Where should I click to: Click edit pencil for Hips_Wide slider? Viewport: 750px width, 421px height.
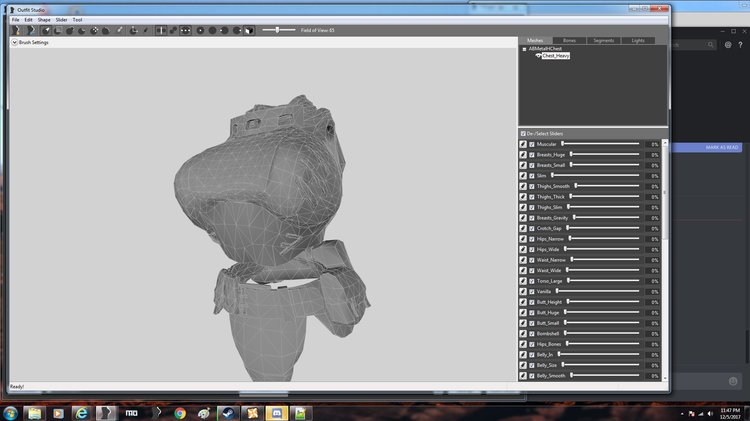pyautogui.click(x=523, y=249)
